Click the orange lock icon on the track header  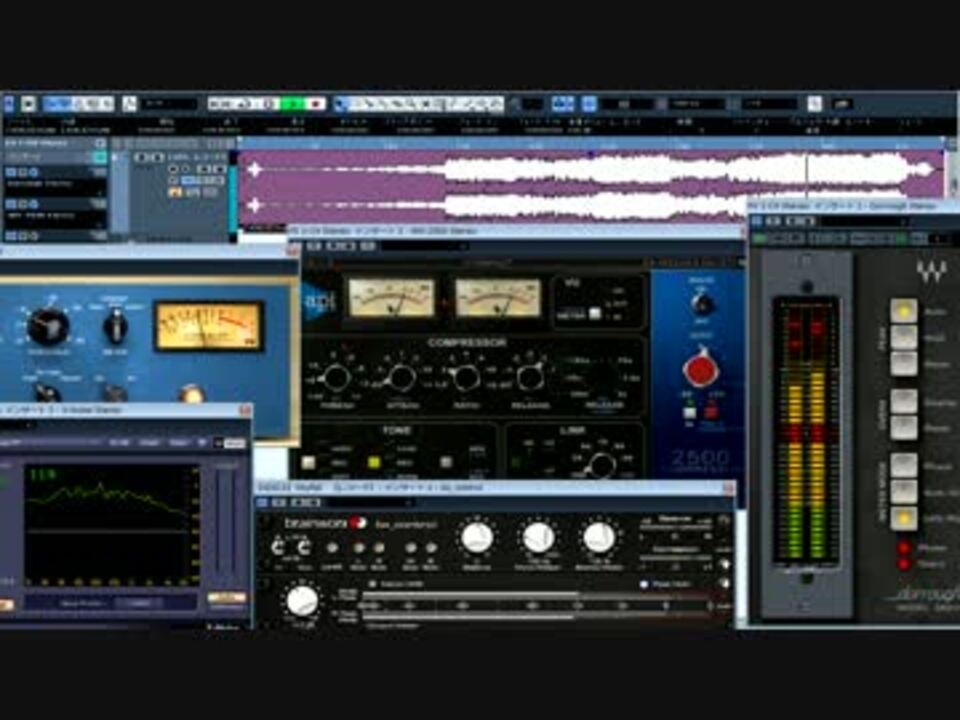point(174,192)
